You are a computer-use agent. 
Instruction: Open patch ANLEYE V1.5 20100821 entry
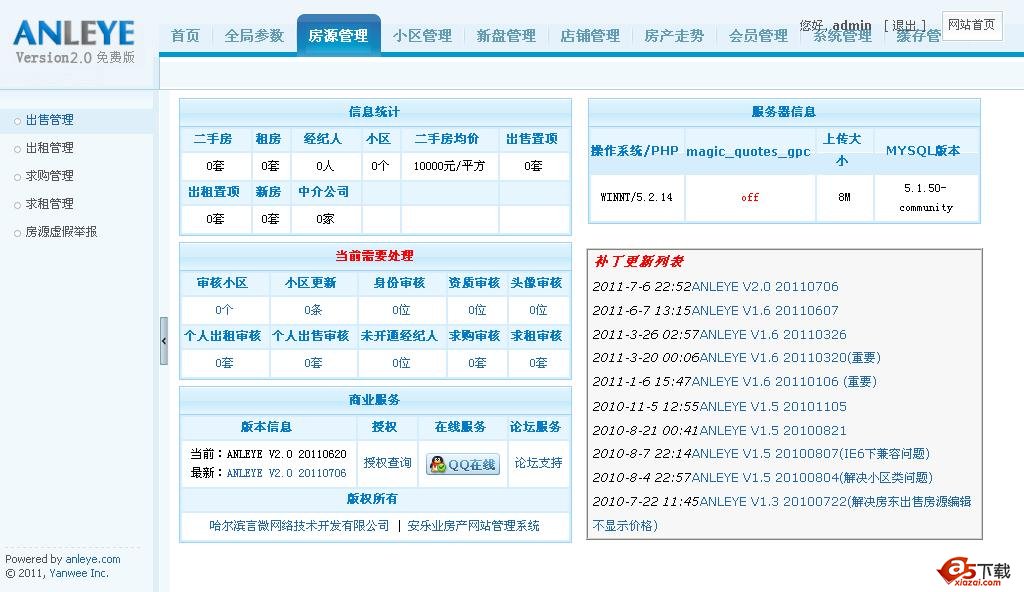pyautogui.click(x=773, y=431)
